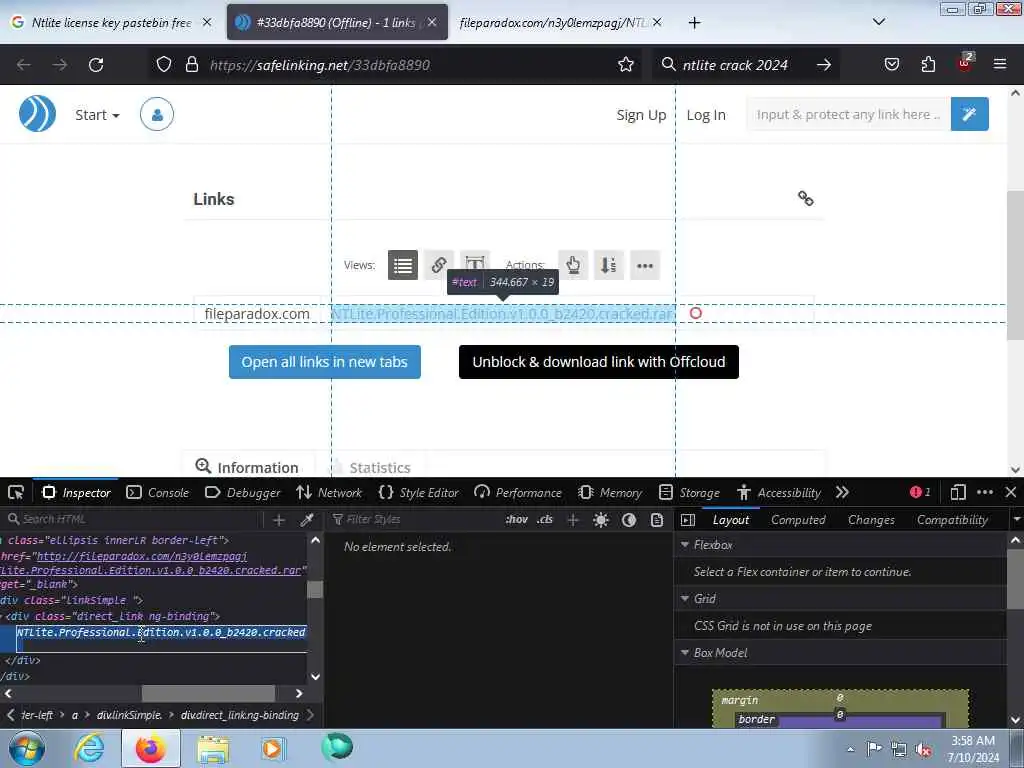Open Internet Explorer from taskbar
1024x768 pixels.
(x=89, y=748)
